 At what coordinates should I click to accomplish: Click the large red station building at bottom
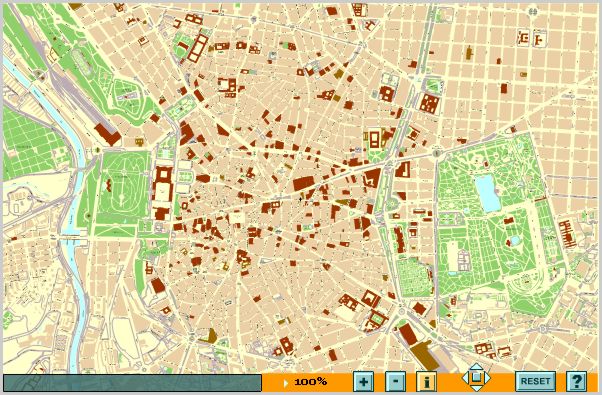[407, 334]
